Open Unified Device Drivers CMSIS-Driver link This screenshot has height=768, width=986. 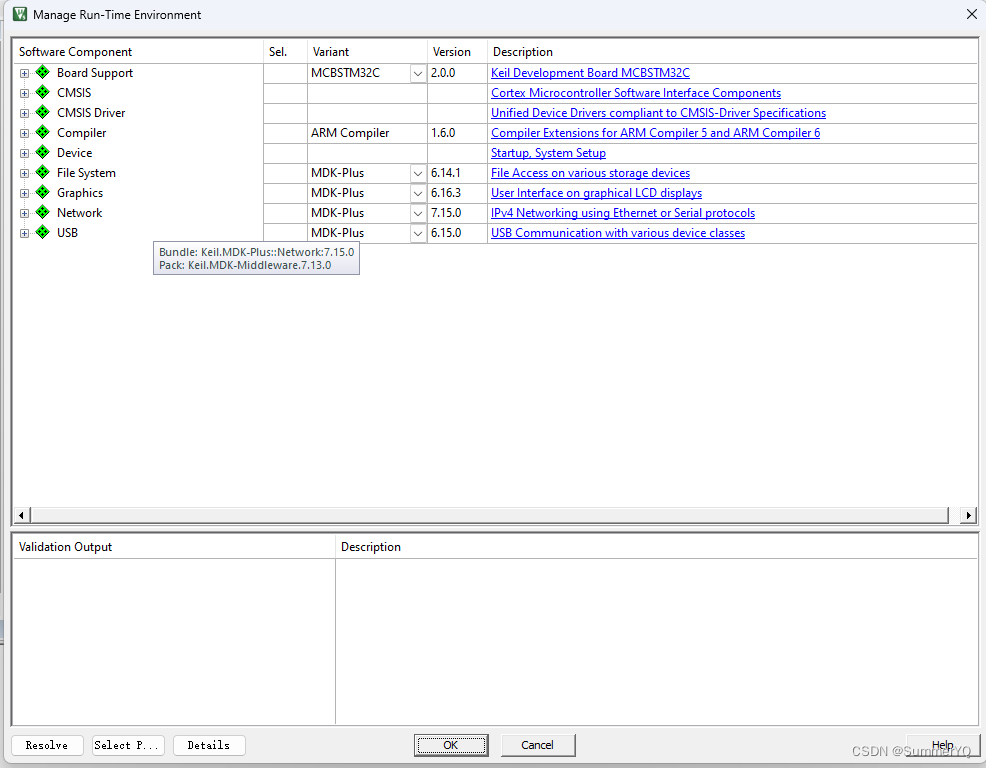tap(658, 113)
